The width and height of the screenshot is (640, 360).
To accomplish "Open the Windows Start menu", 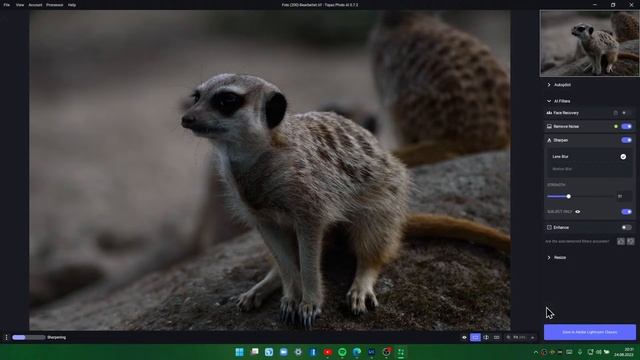I will pos(240,352).
